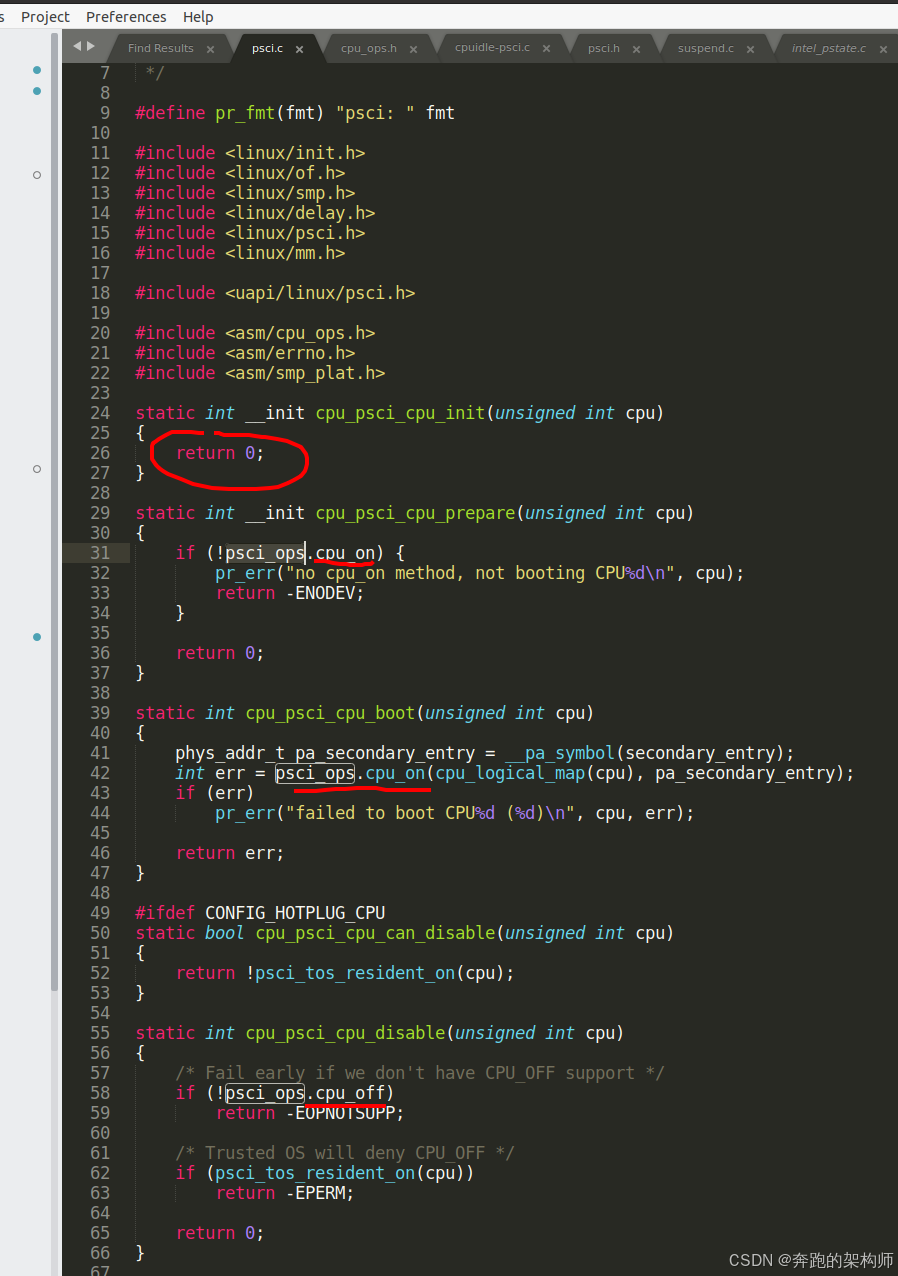Click cpu_off on line 58
This screenshot has height=1276, width=898.
350,1093
